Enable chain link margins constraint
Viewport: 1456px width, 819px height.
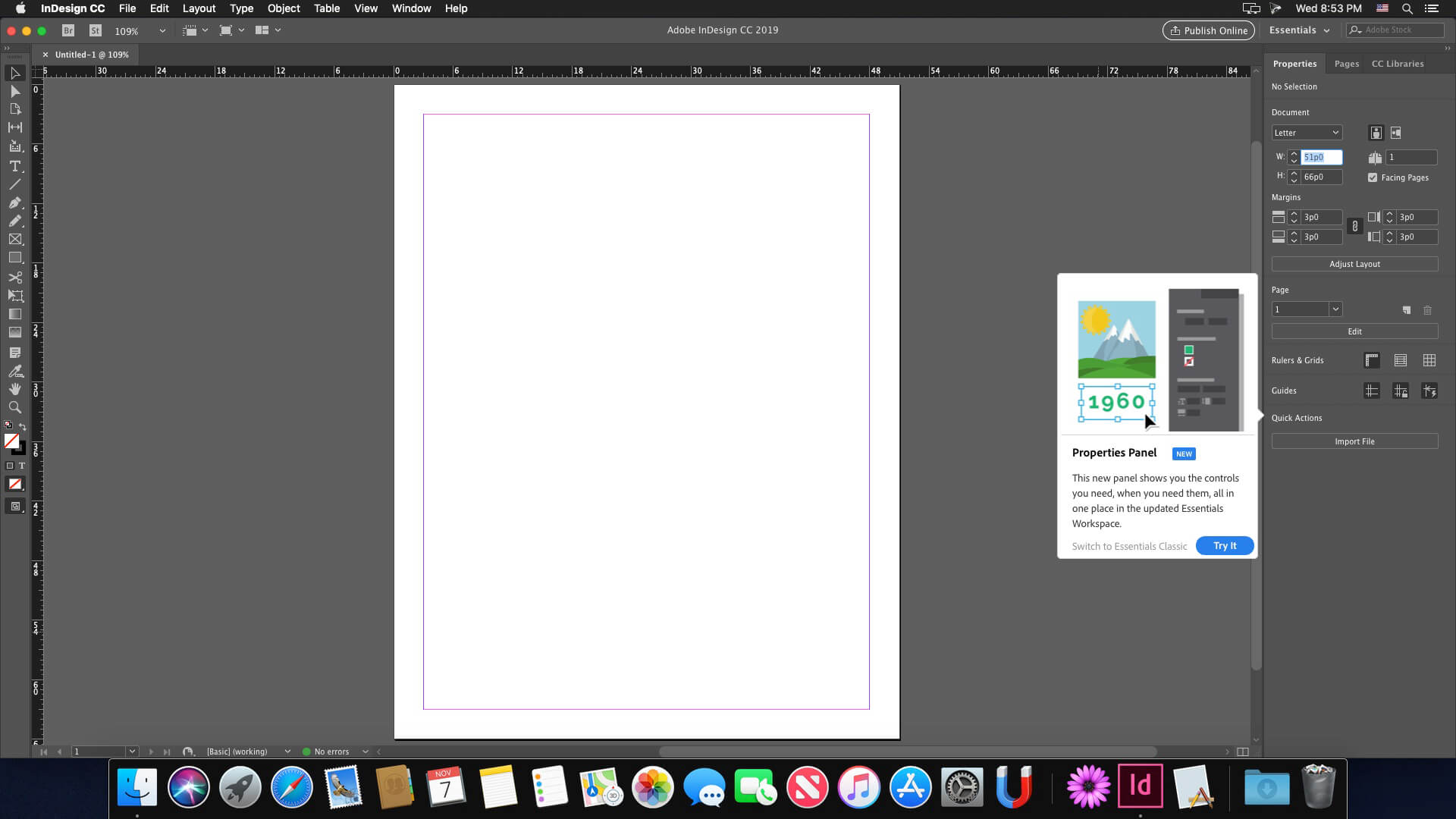[1355, 226]
